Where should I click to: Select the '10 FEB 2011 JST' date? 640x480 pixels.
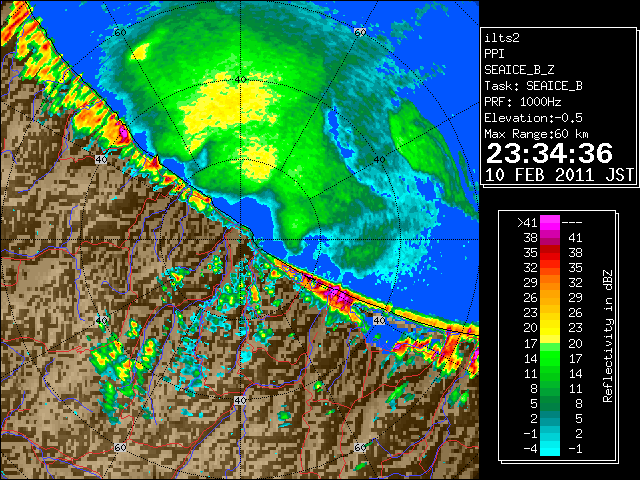tap(560, 175)
